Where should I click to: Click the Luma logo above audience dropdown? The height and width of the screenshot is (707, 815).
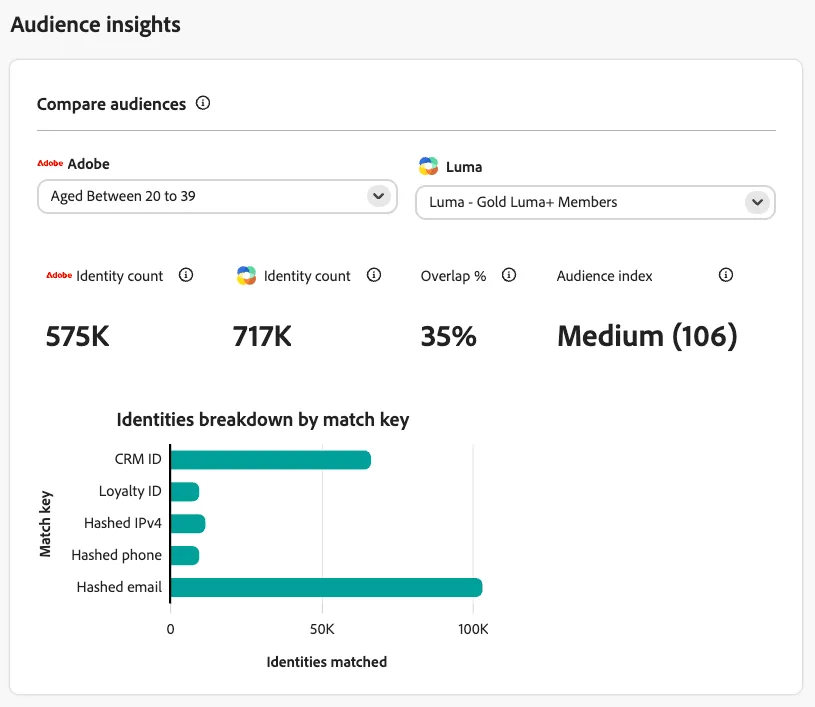[x=428, y=166]
